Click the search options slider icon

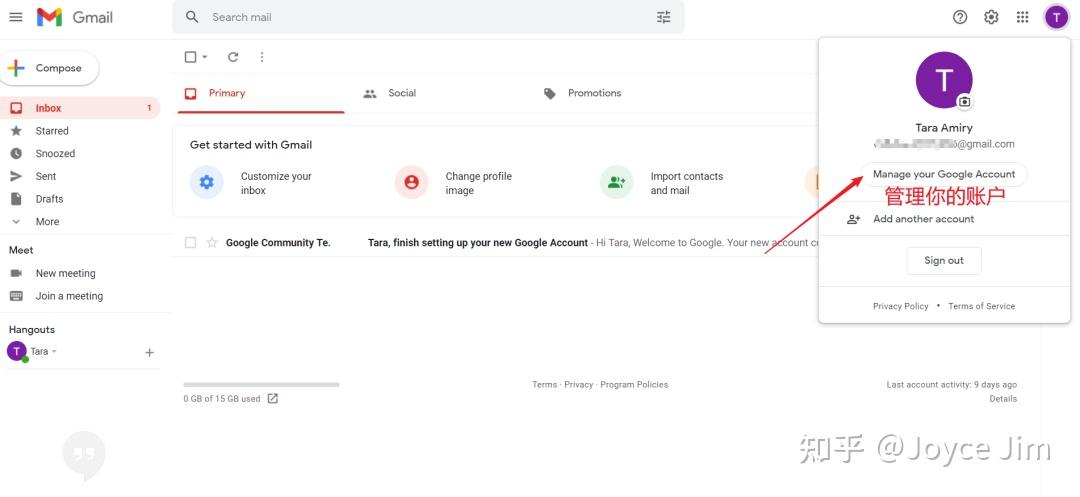click(664, 17)
